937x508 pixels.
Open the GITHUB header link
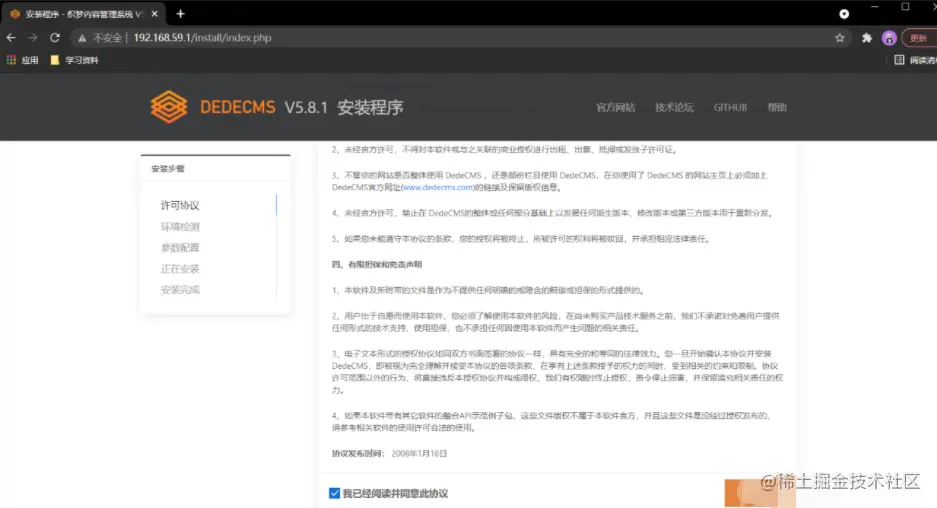pos(730,108)
